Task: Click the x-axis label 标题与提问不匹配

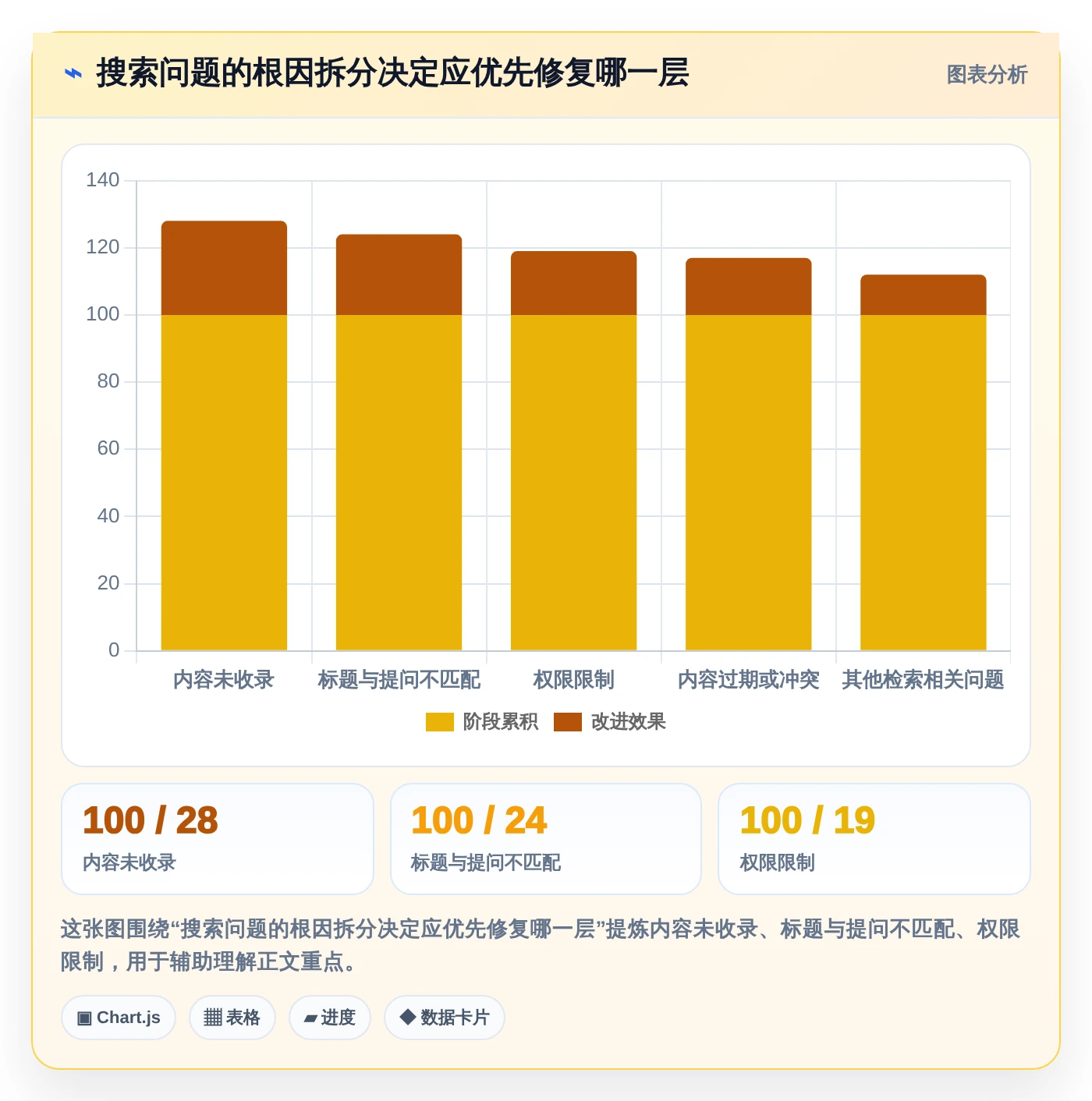Action: click(399, 680)
